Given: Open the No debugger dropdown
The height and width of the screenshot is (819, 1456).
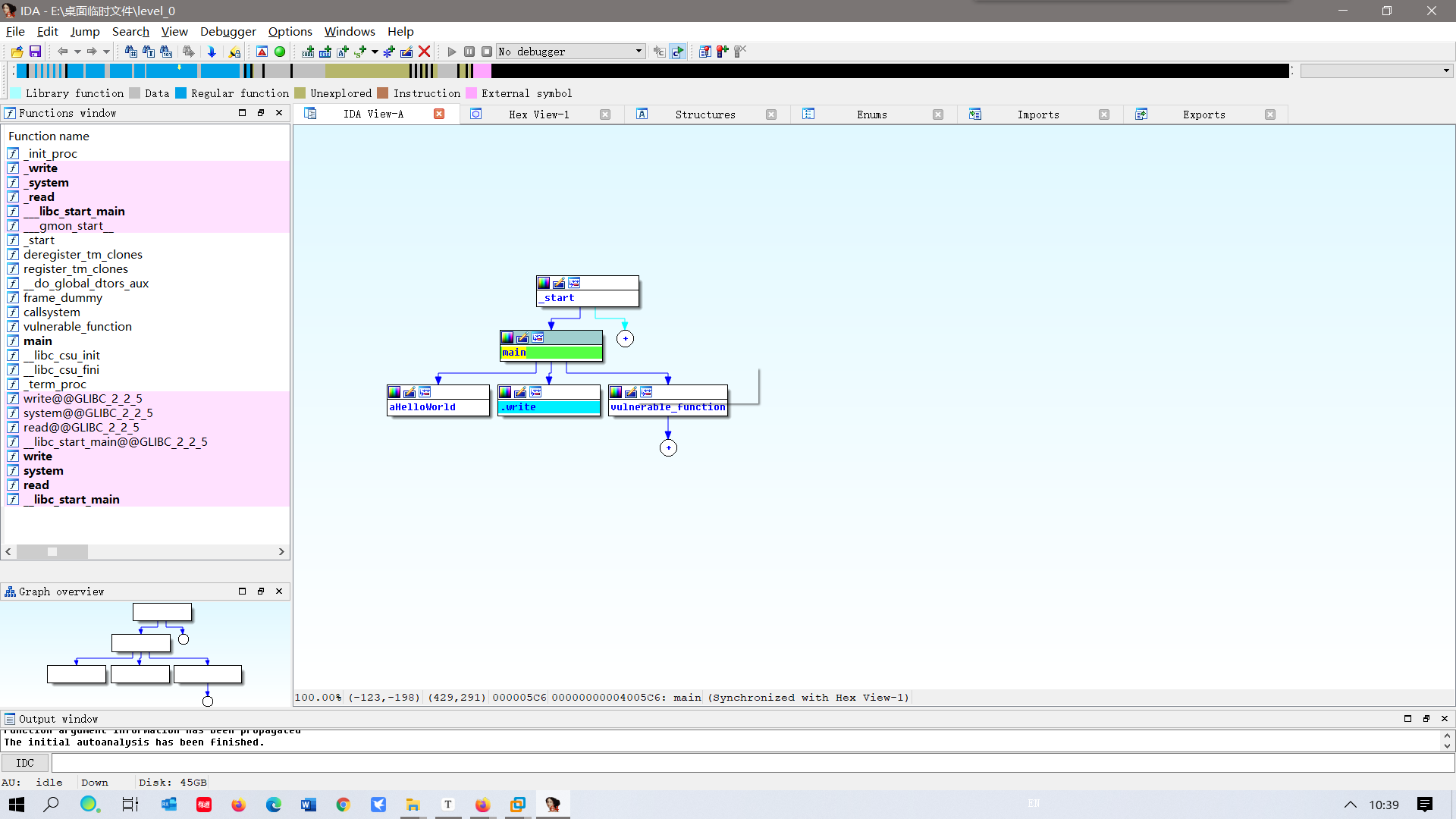Looking at the screenshot, I should (x=639, y=52).
